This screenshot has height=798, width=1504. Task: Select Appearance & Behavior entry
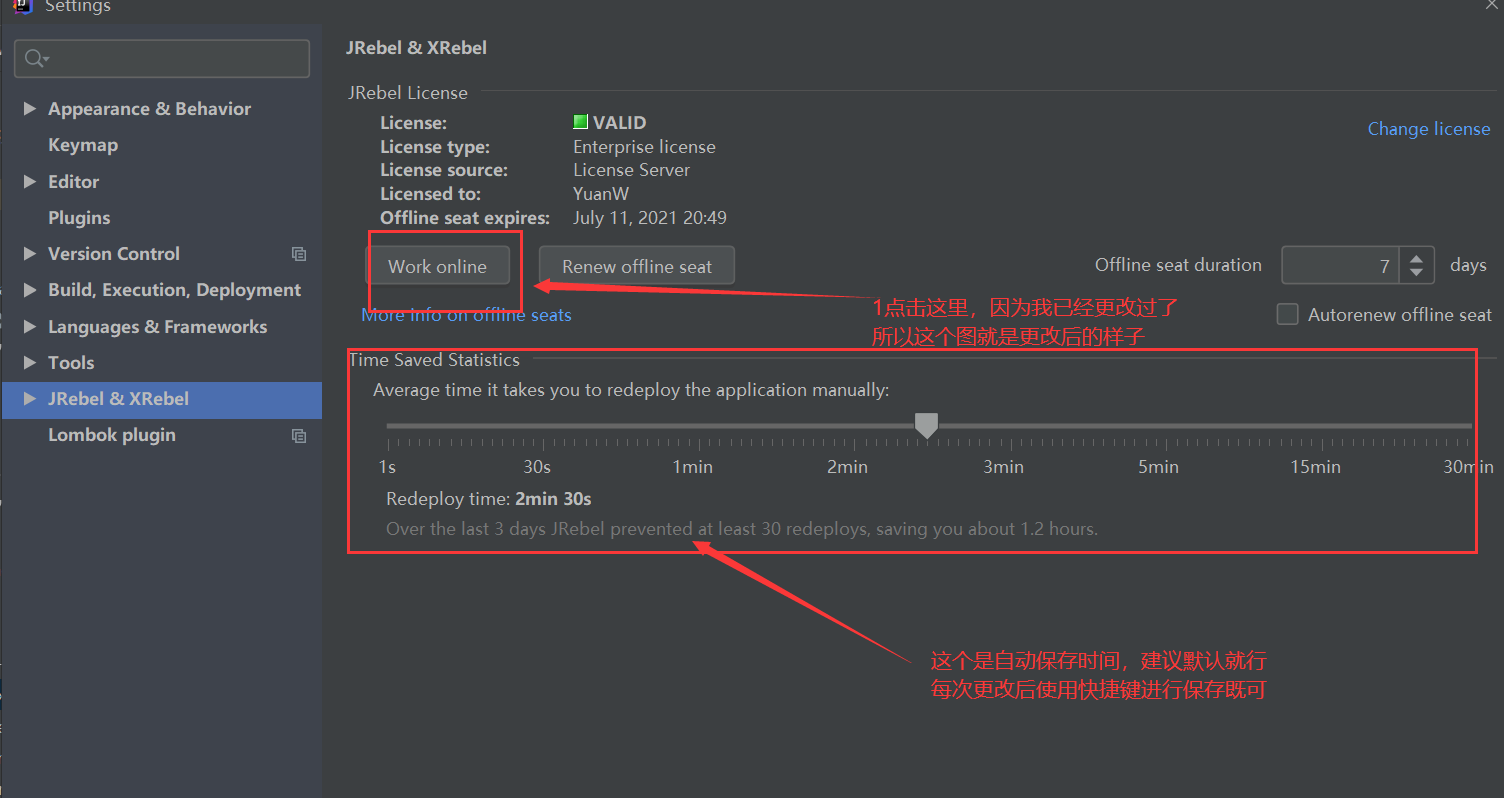tap(149, 109)
